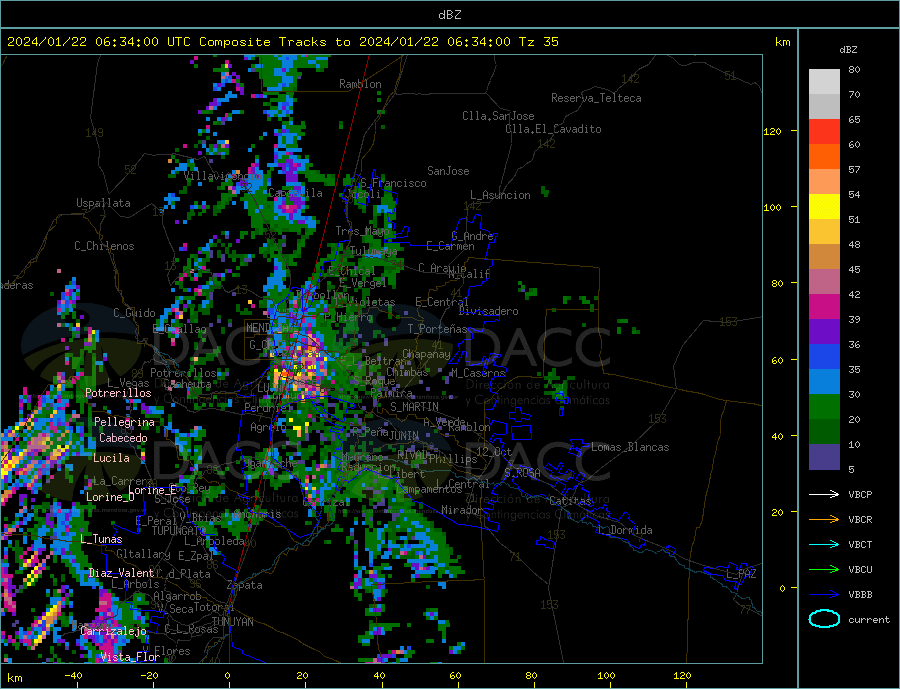The width and height of the screenshot is (900, 689).
Task: Select the purple 36–39 dBZ swatch
Action: (824, 332)
